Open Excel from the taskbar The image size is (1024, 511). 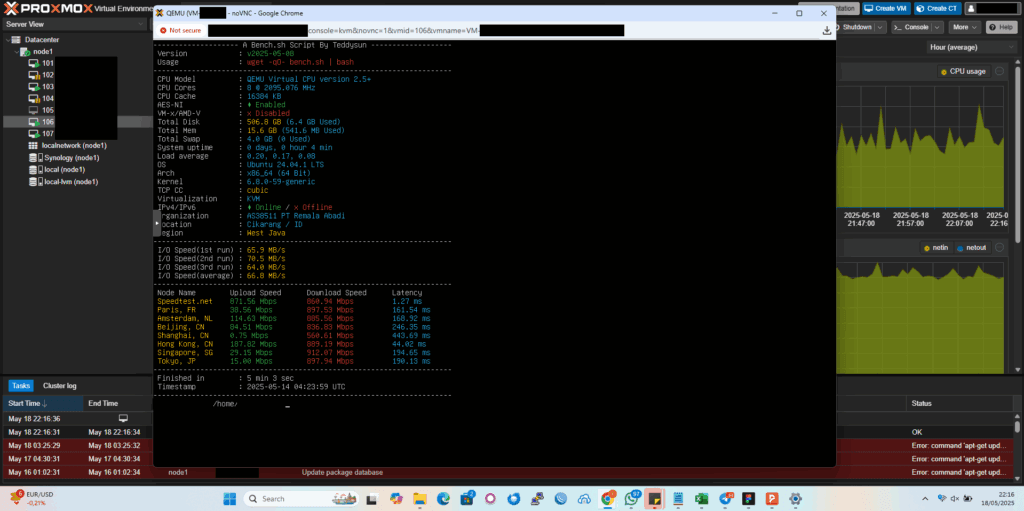pos(701,499)
